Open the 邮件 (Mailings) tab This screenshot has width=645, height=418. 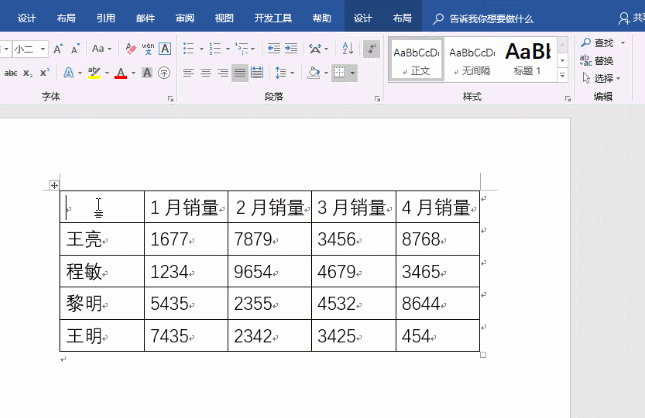click(x=145, y=18)
